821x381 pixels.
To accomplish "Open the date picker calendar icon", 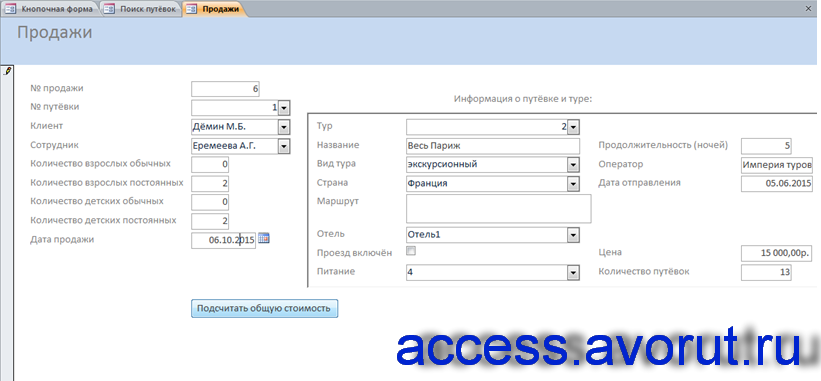I will (x=264, y=238).
